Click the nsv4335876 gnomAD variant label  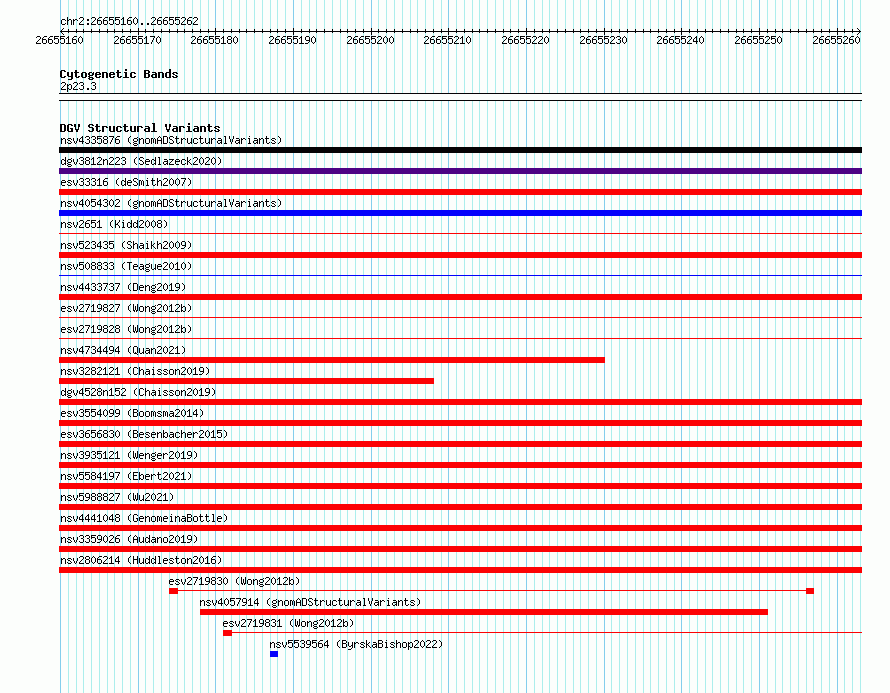171,140
